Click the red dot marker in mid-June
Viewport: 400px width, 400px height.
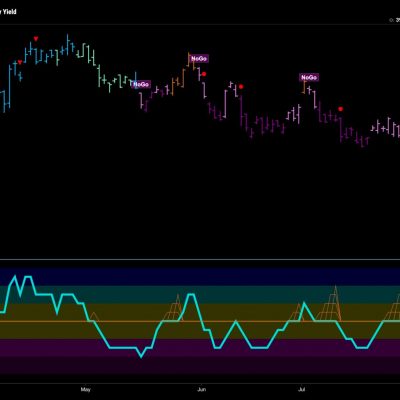click(241, 87)
